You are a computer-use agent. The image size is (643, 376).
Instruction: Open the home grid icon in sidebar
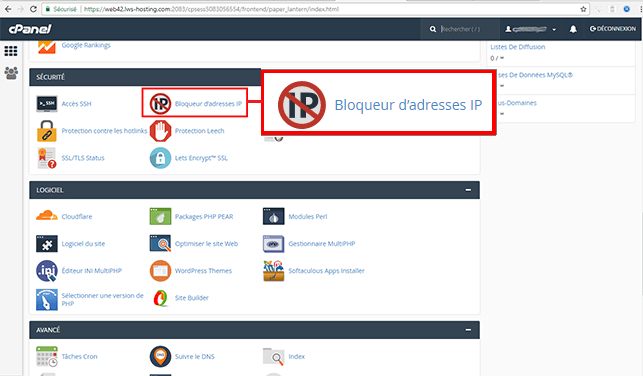pos(11,51)
